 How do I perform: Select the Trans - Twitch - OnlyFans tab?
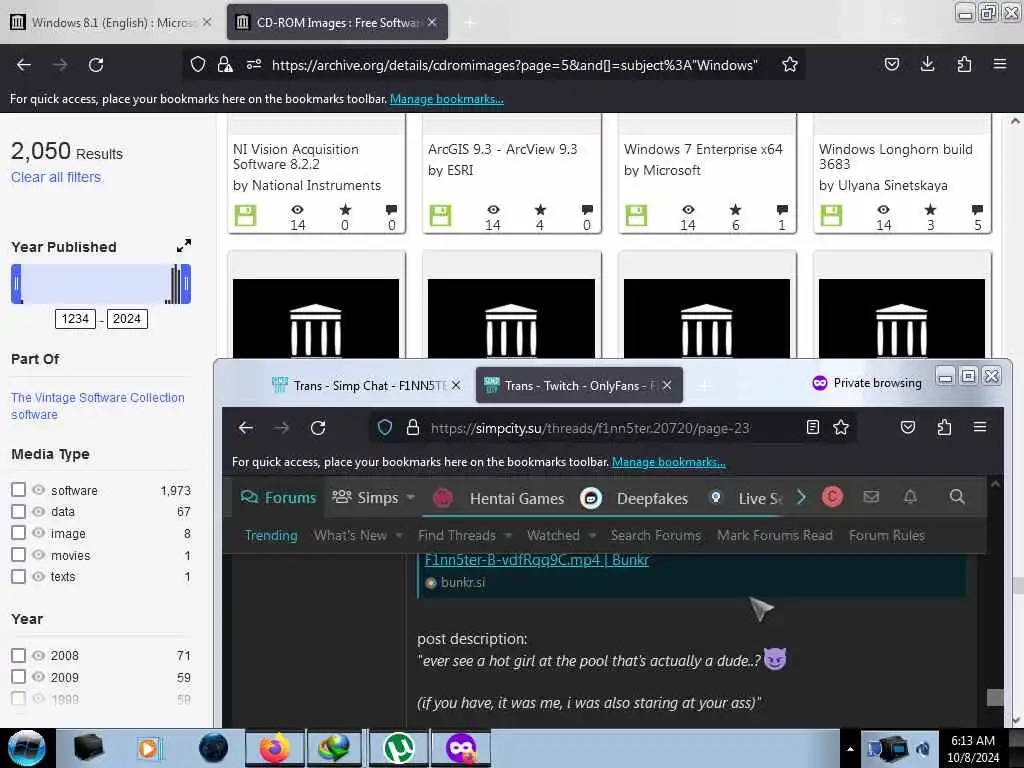[579, 385]
